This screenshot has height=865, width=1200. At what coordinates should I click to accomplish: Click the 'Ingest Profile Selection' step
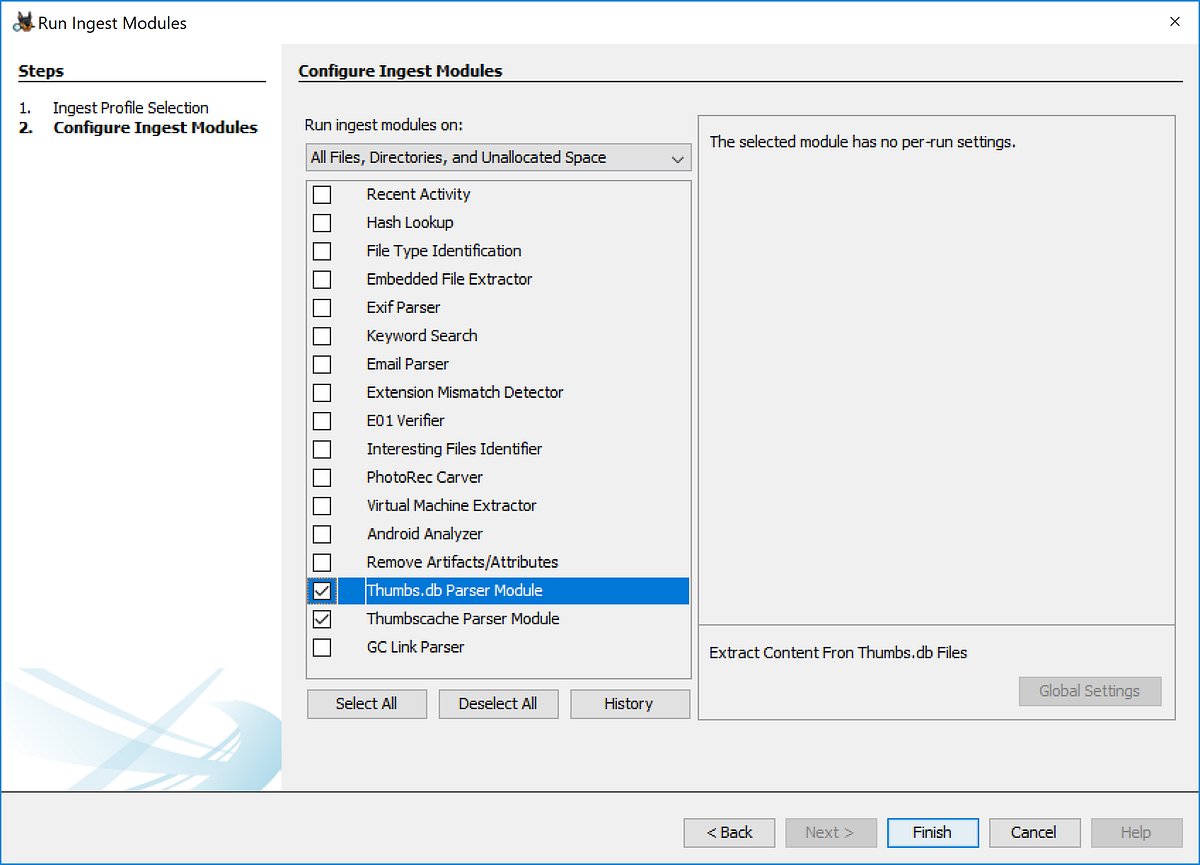click(131, 108)
